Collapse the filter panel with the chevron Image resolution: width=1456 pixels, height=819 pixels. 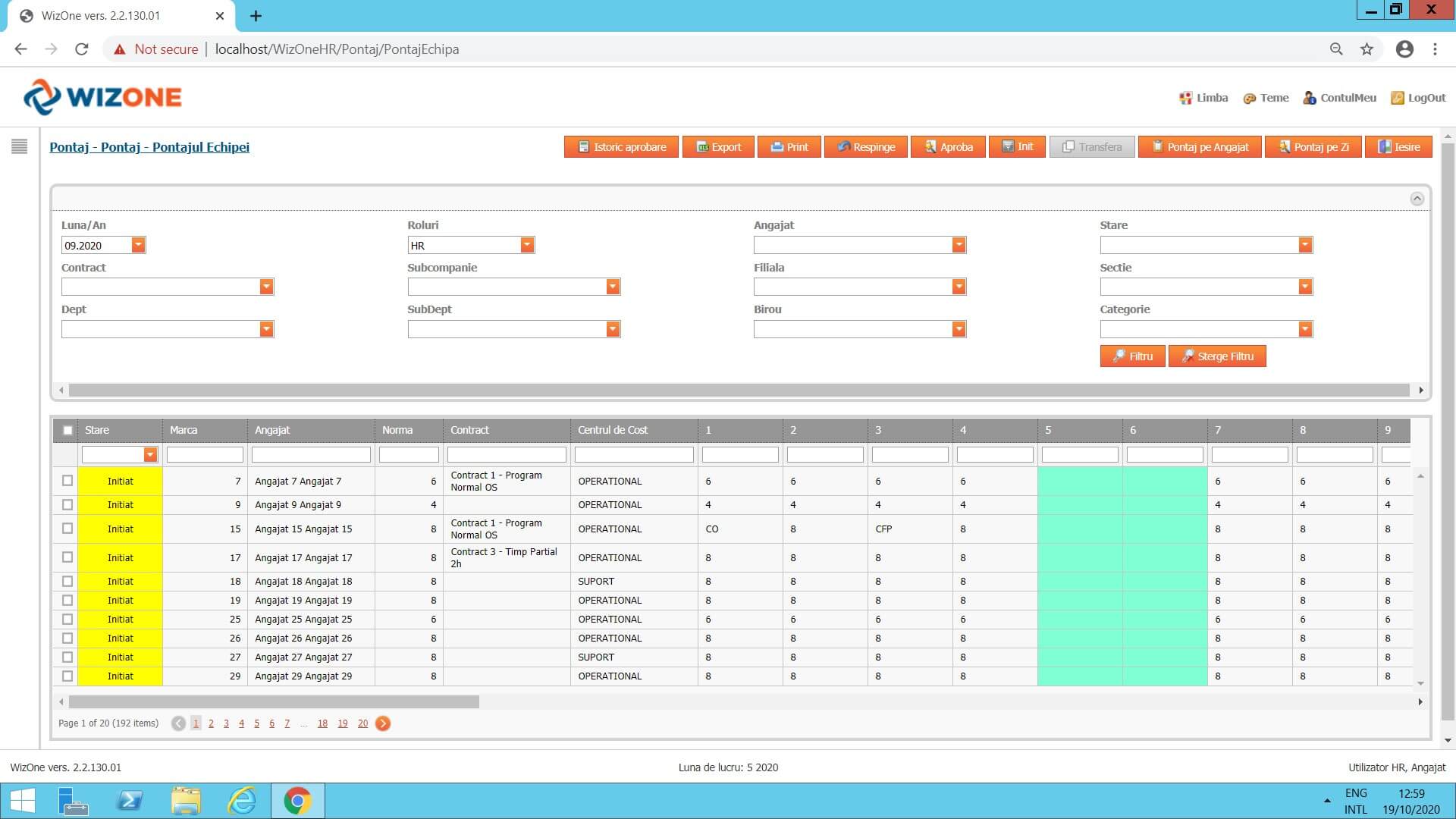[1417, 199]
